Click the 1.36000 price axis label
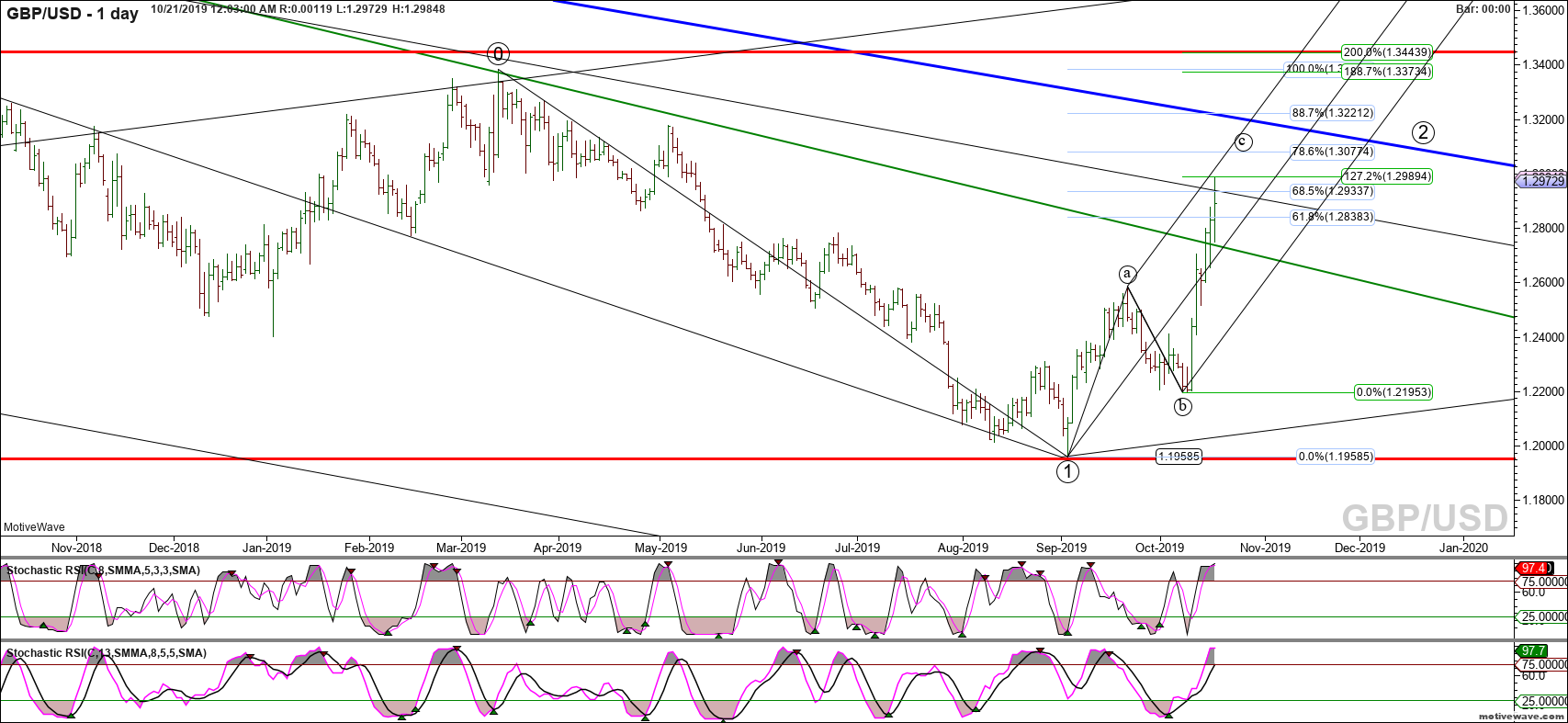1568x723 pixels. [x=1541, y=9]
